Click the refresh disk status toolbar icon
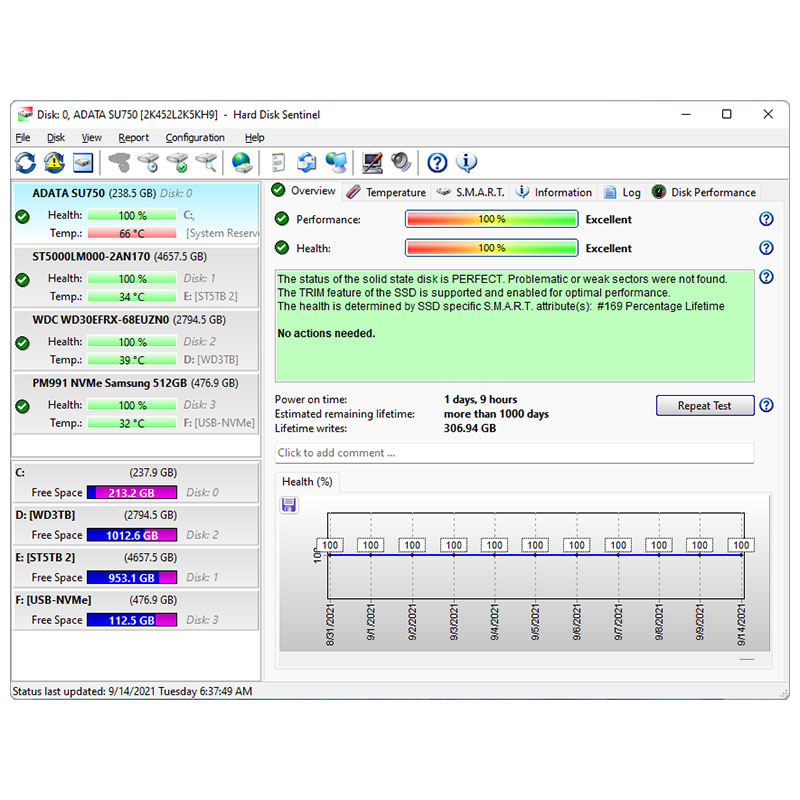 pos(26,163)
